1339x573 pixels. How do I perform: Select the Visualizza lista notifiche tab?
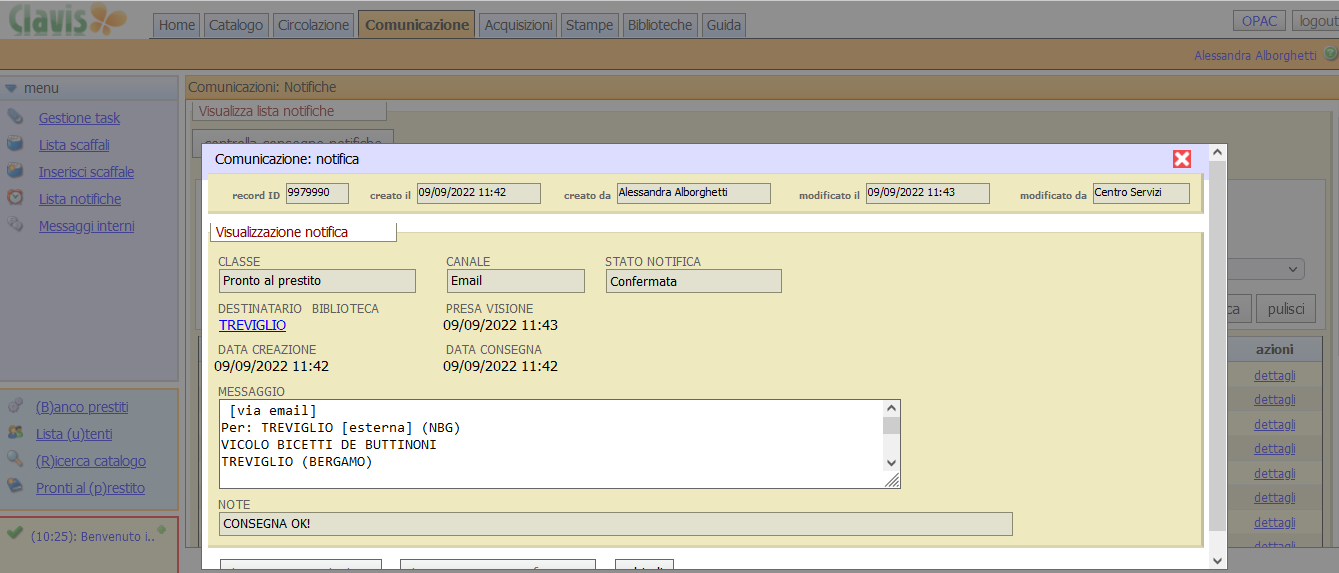[289, 111]
